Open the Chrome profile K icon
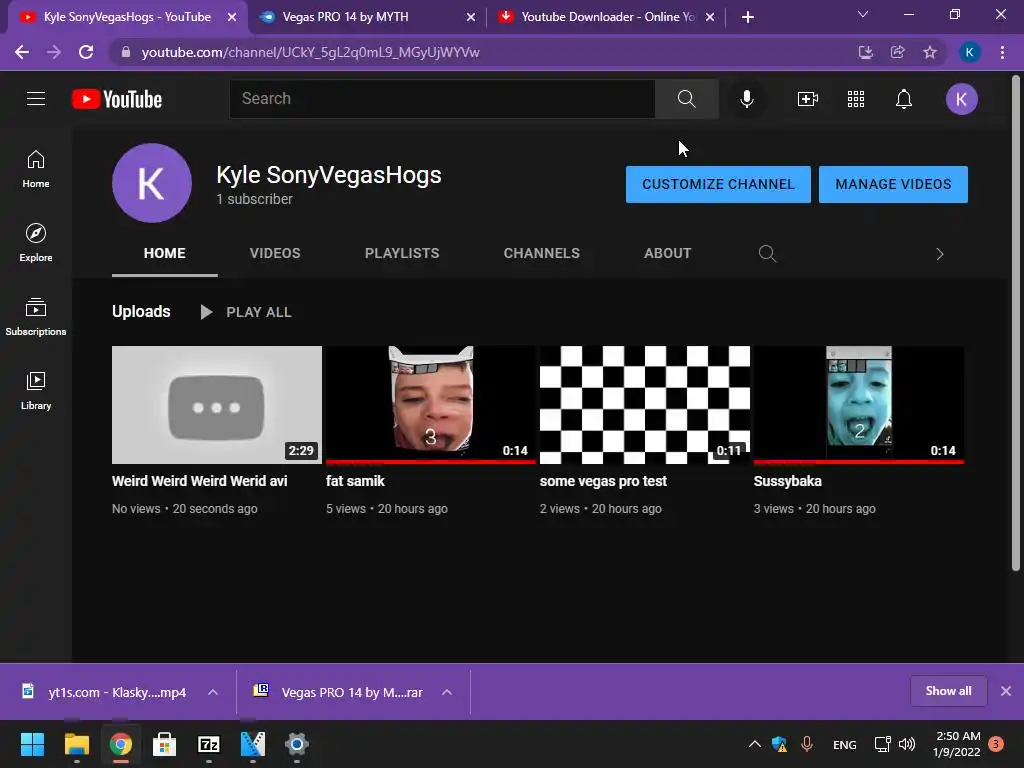1024x768 pixels. [x=969, y=52]
